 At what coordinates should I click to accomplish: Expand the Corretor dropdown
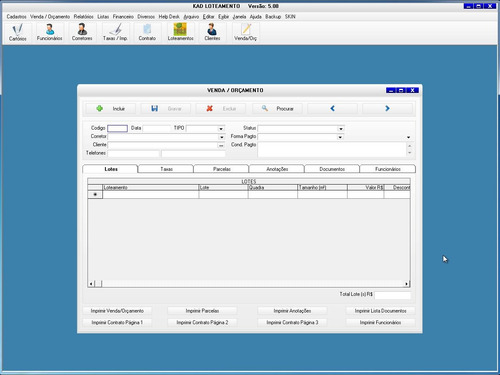pyautogui.click(x=221, y=137)
